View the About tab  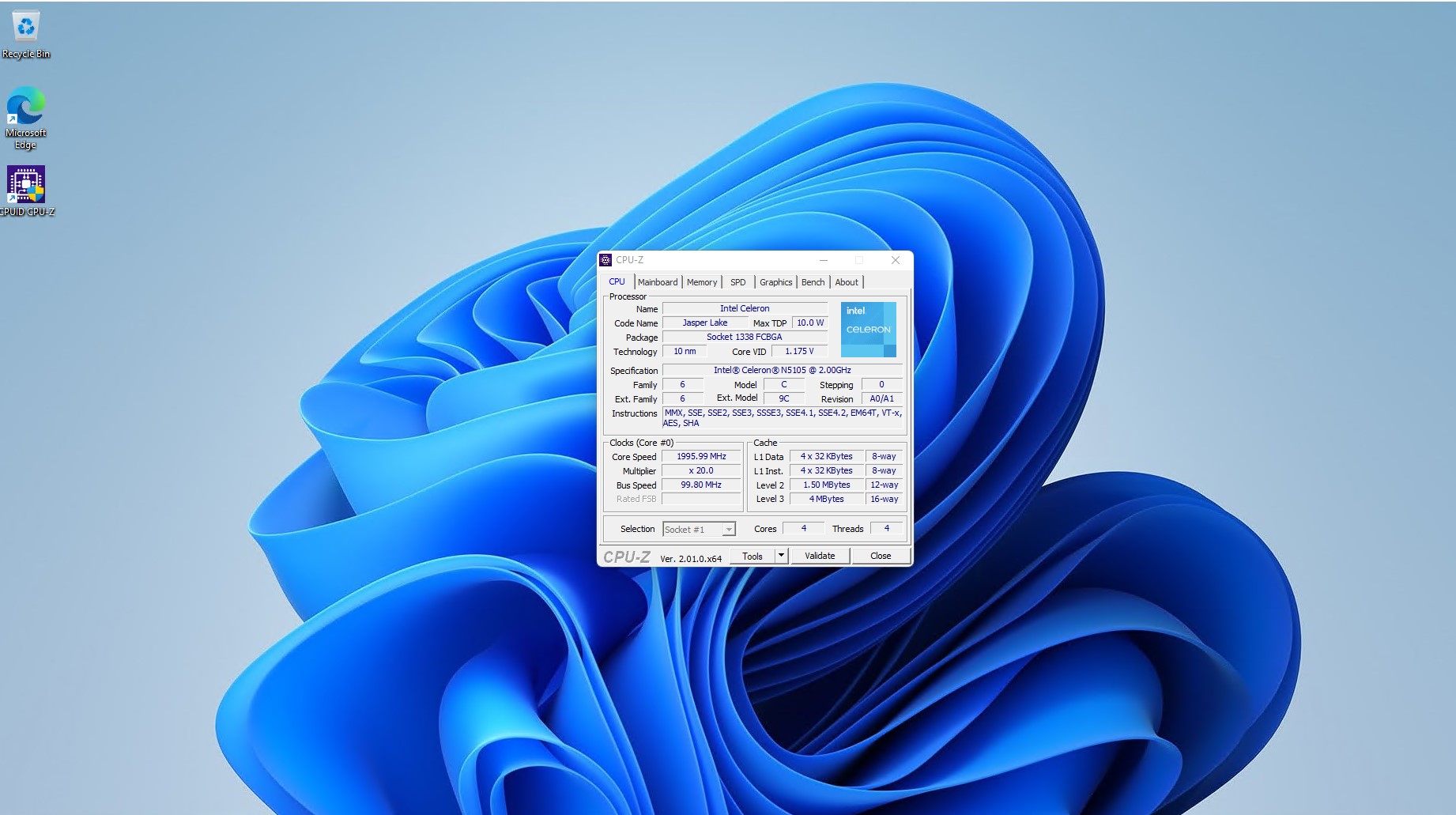pyautogui.click(x=847, y=282)
